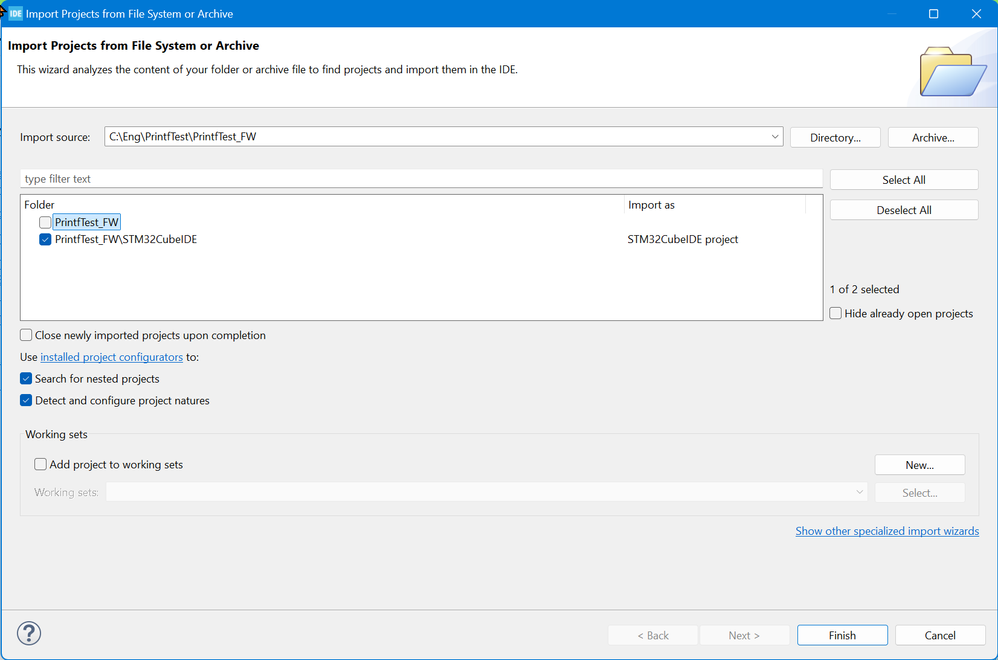Close the import dialog window
Screen dimensions: 998x660
[x=976, y=13]
